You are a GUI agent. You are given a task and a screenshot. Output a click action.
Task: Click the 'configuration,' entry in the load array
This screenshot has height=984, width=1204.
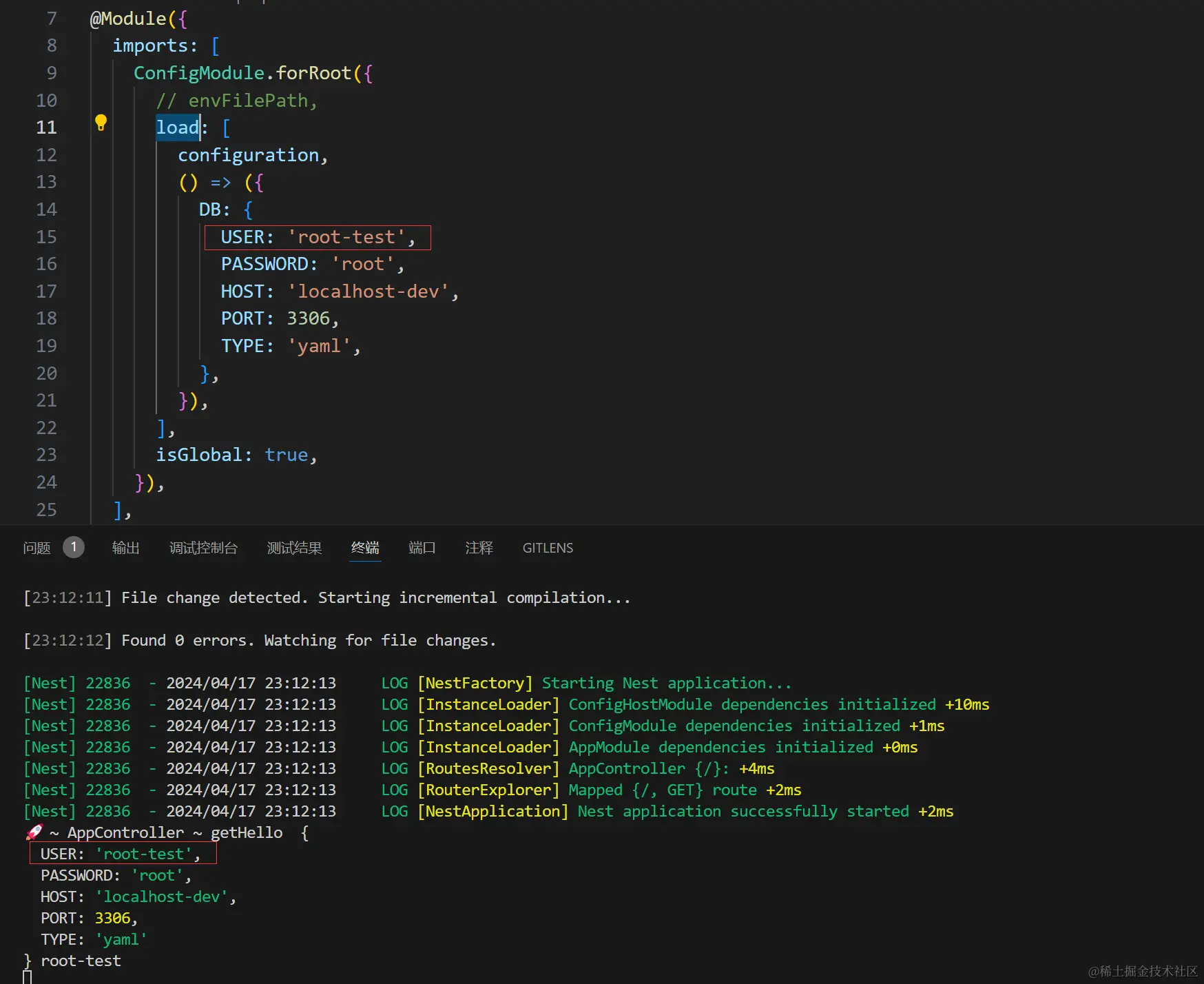tap(253, 155)
